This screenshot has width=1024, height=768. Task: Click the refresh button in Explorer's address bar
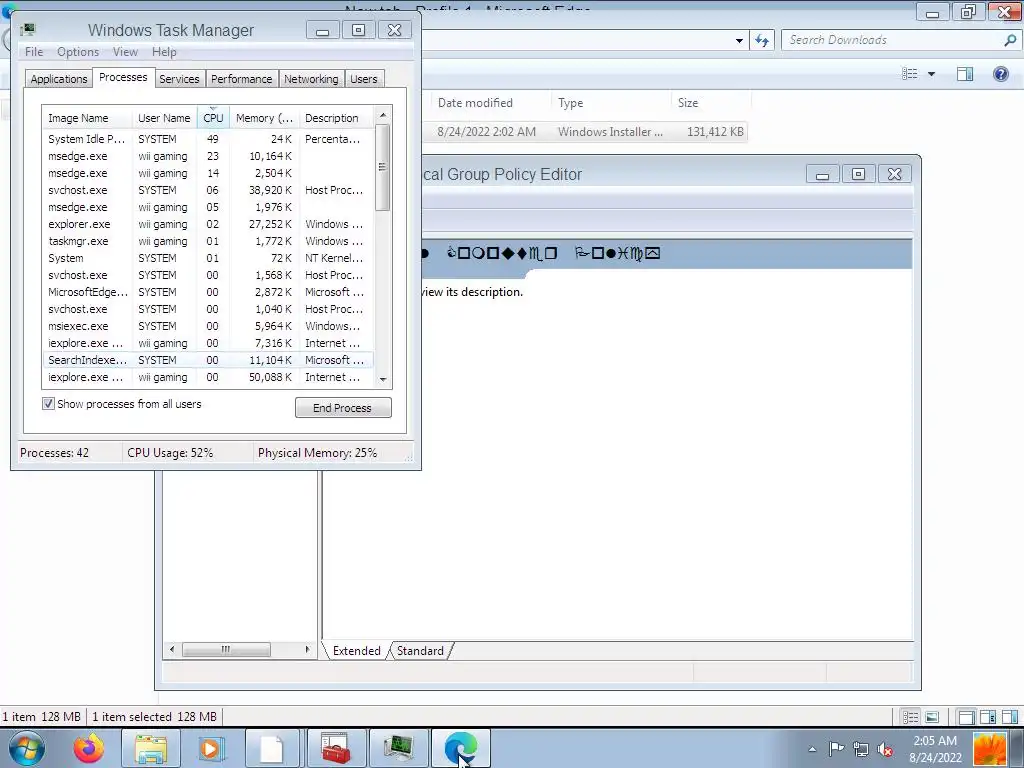pos(761,40)
